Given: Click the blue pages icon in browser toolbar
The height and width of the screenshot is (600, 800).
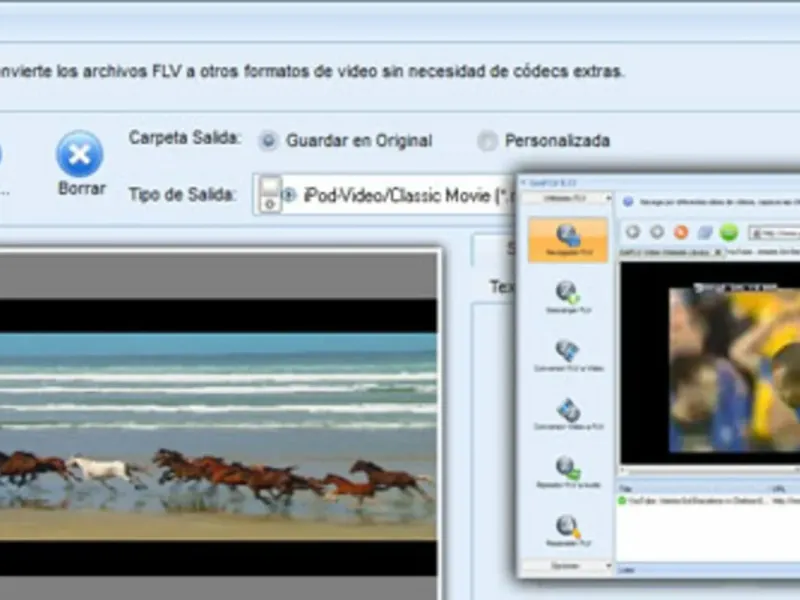Looking at the screenshot, I should (705, 233).
